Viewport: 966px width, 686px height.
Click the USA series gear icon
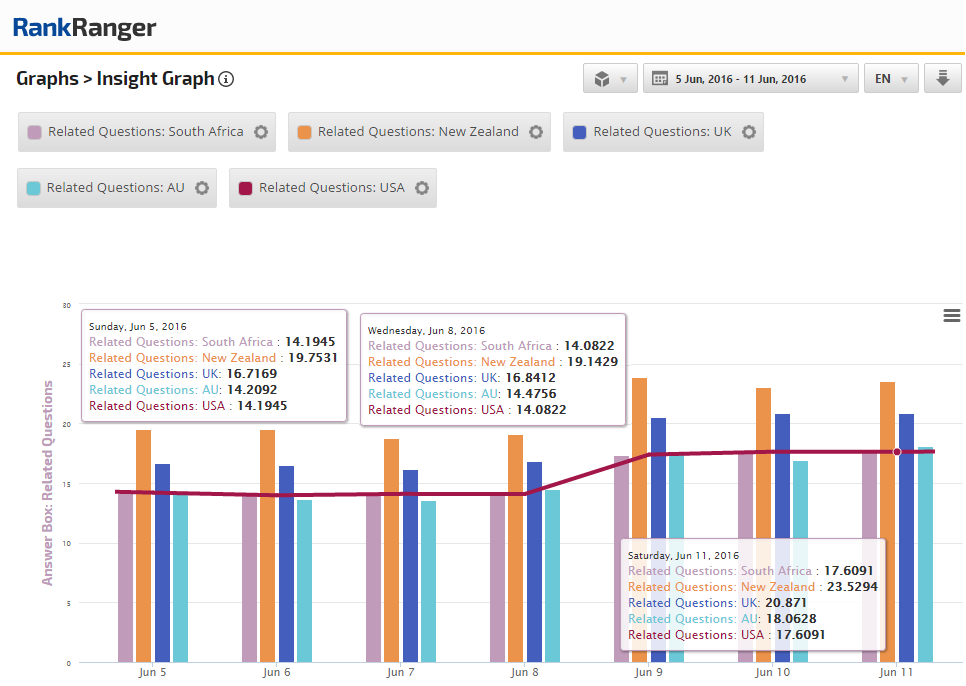click(x=422, y=188)
